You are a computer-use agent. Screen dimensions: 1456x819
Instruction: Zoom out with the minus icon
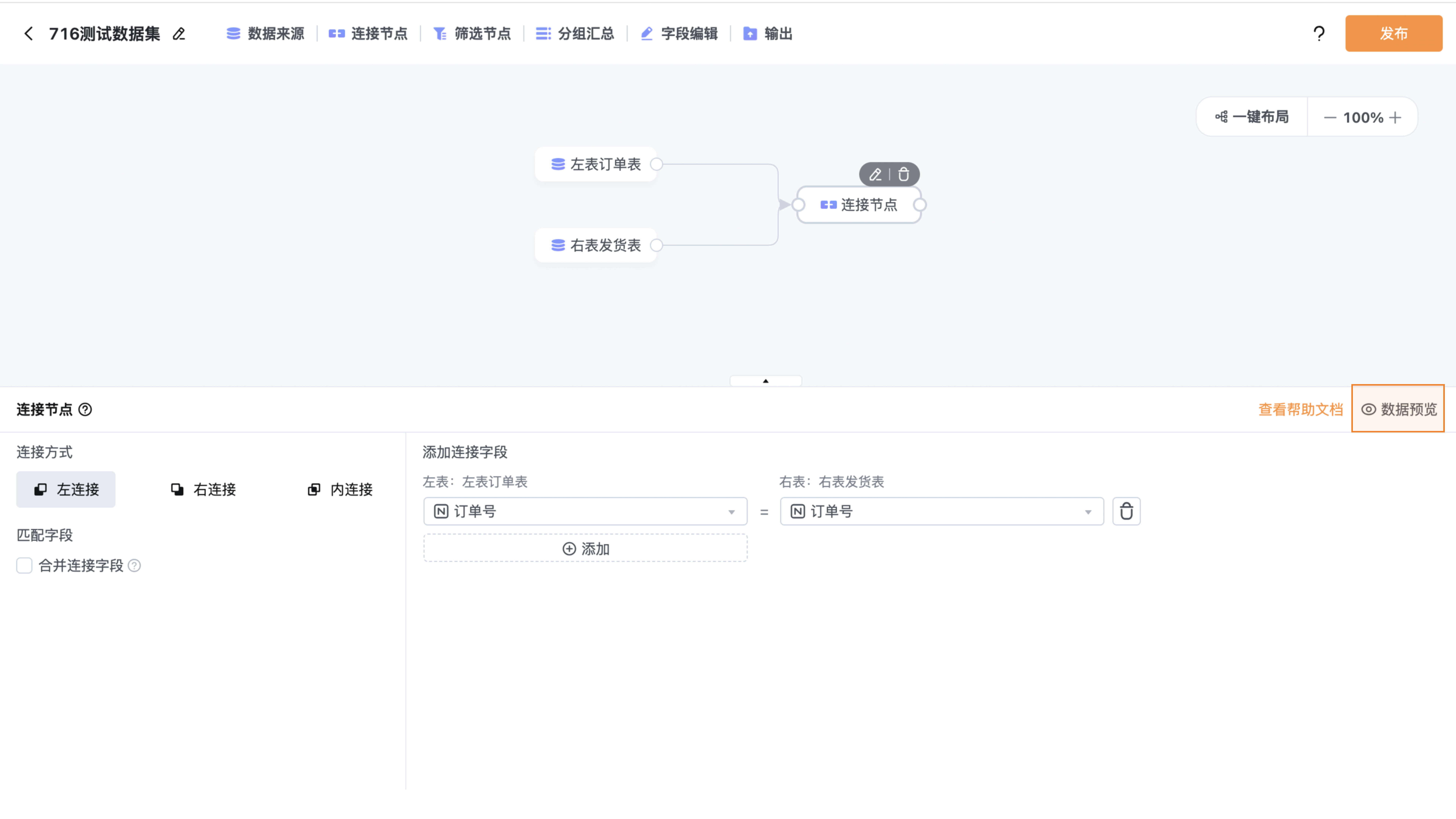click(1330, 118)
